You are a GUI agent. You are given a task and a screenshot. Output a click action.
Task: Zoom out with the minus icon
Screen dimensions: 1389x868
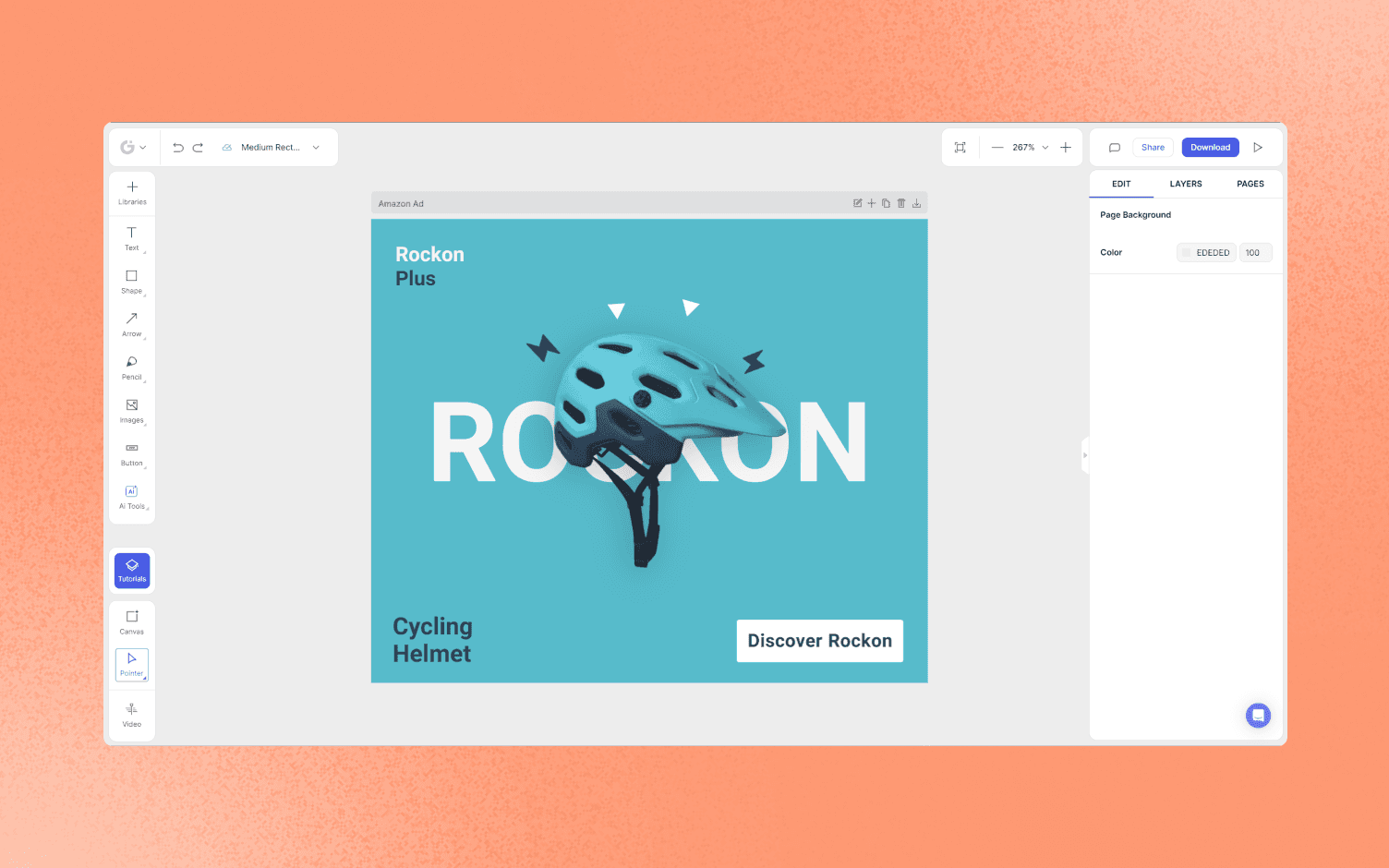[997, 148]
